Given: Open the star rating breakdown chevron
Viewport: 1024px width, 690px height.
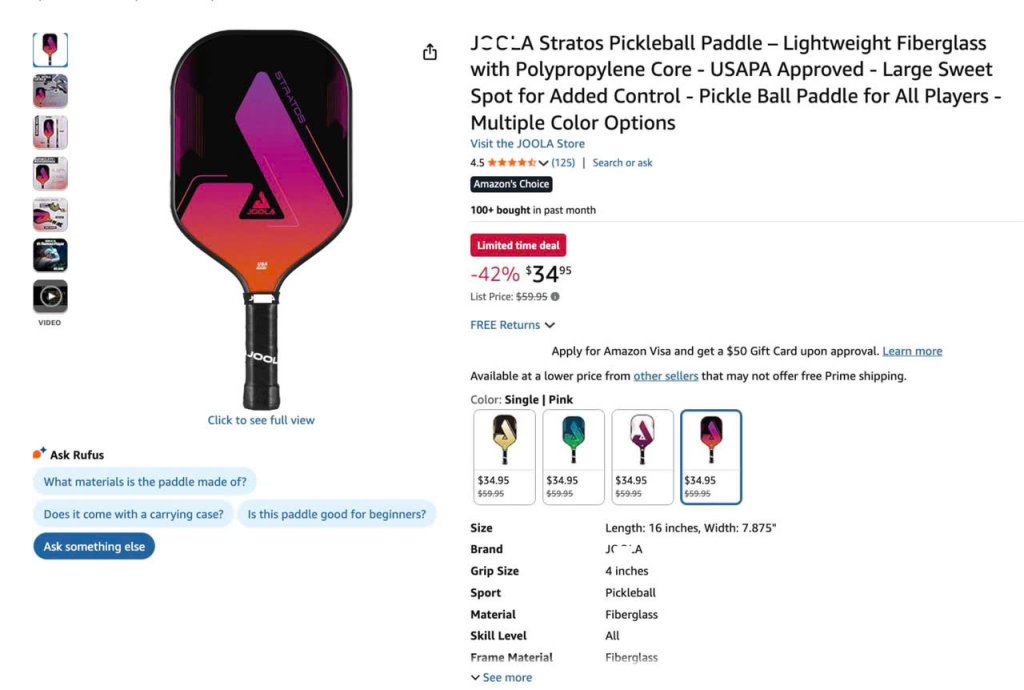Looking at the screenshot, I should point(543,163).
